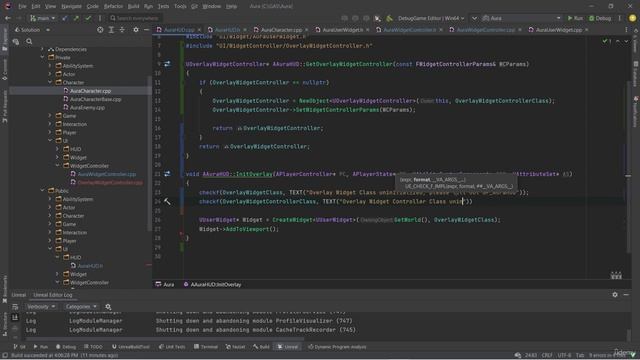Screen dimensions: 640x360
Task: Open the Navigate menu
Action: coord(71,7)
